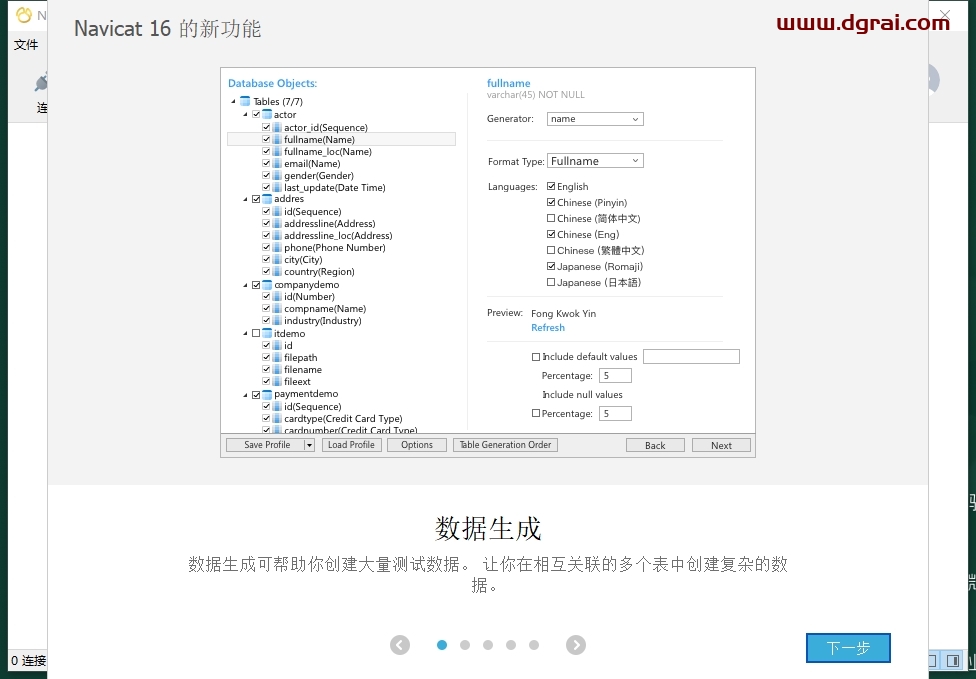Click the itdemo table icon
The width and height of the screenshot is (976, 679).
tap(267, 334)
